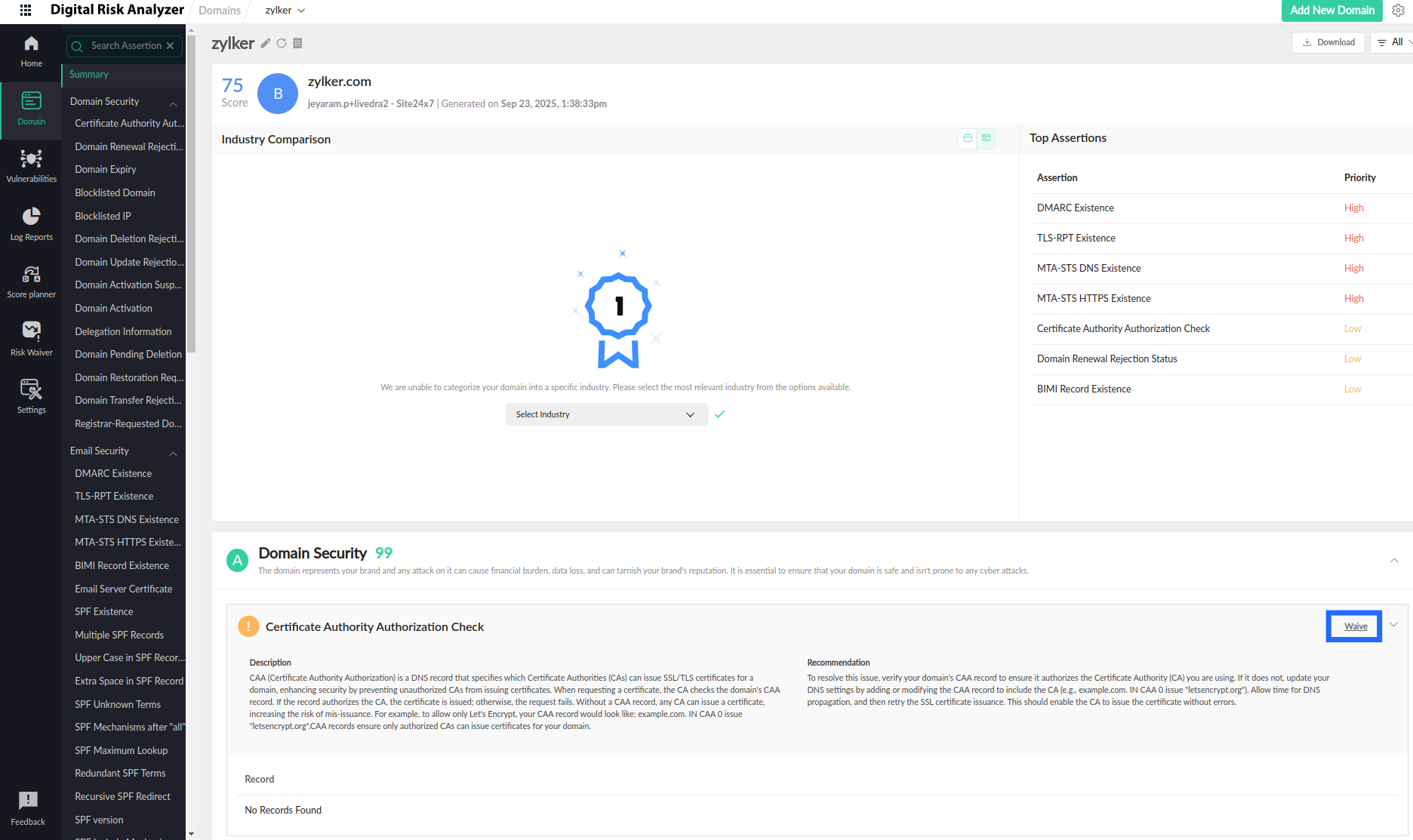The height and width of the screenshot is (840, 1413).
Task: Open the apps grid launcher icon
Action: (x=25, y=10)
